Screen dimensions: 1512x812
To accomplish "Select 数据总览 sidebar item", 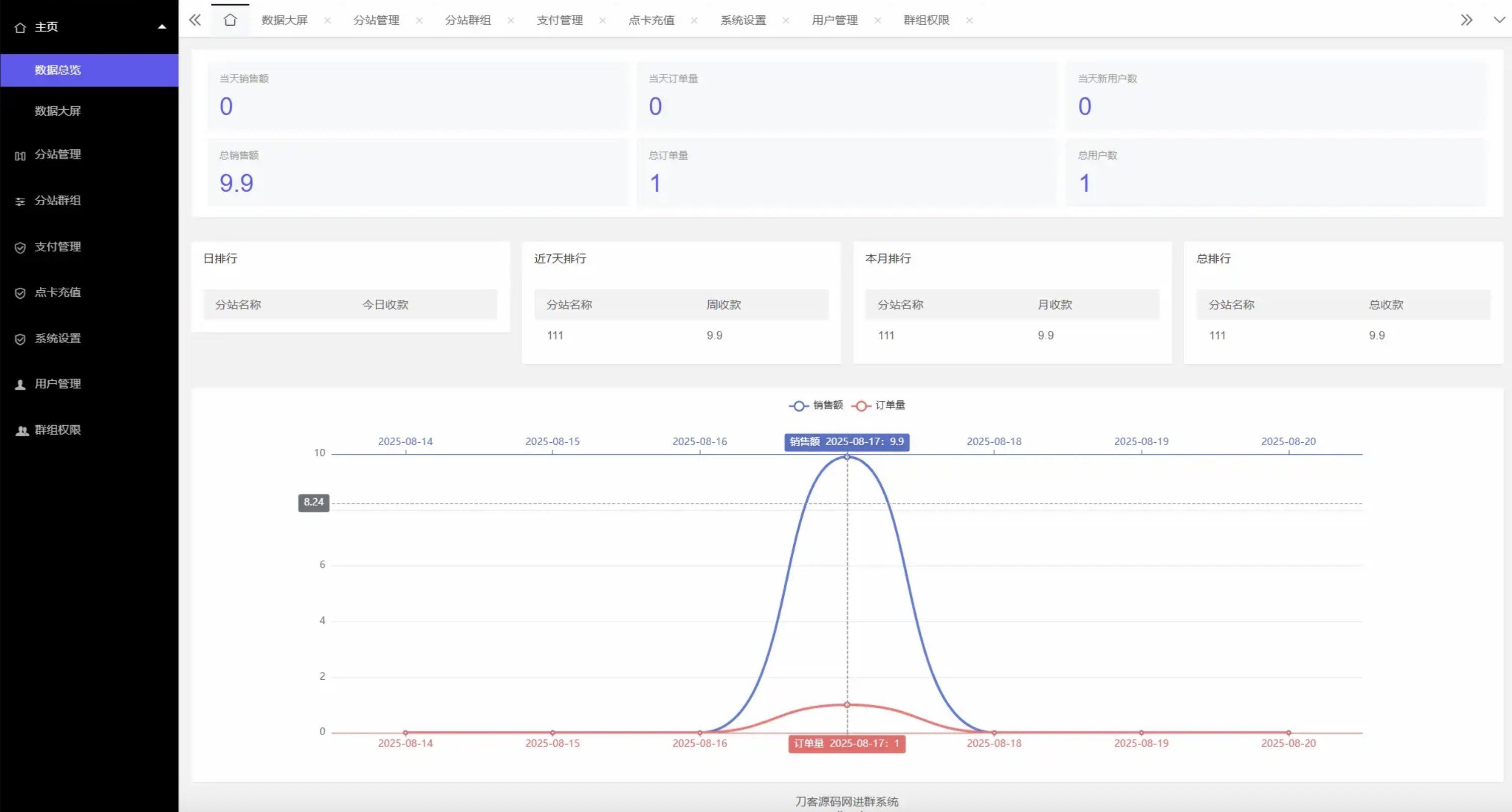I will [x=57, y=70].
